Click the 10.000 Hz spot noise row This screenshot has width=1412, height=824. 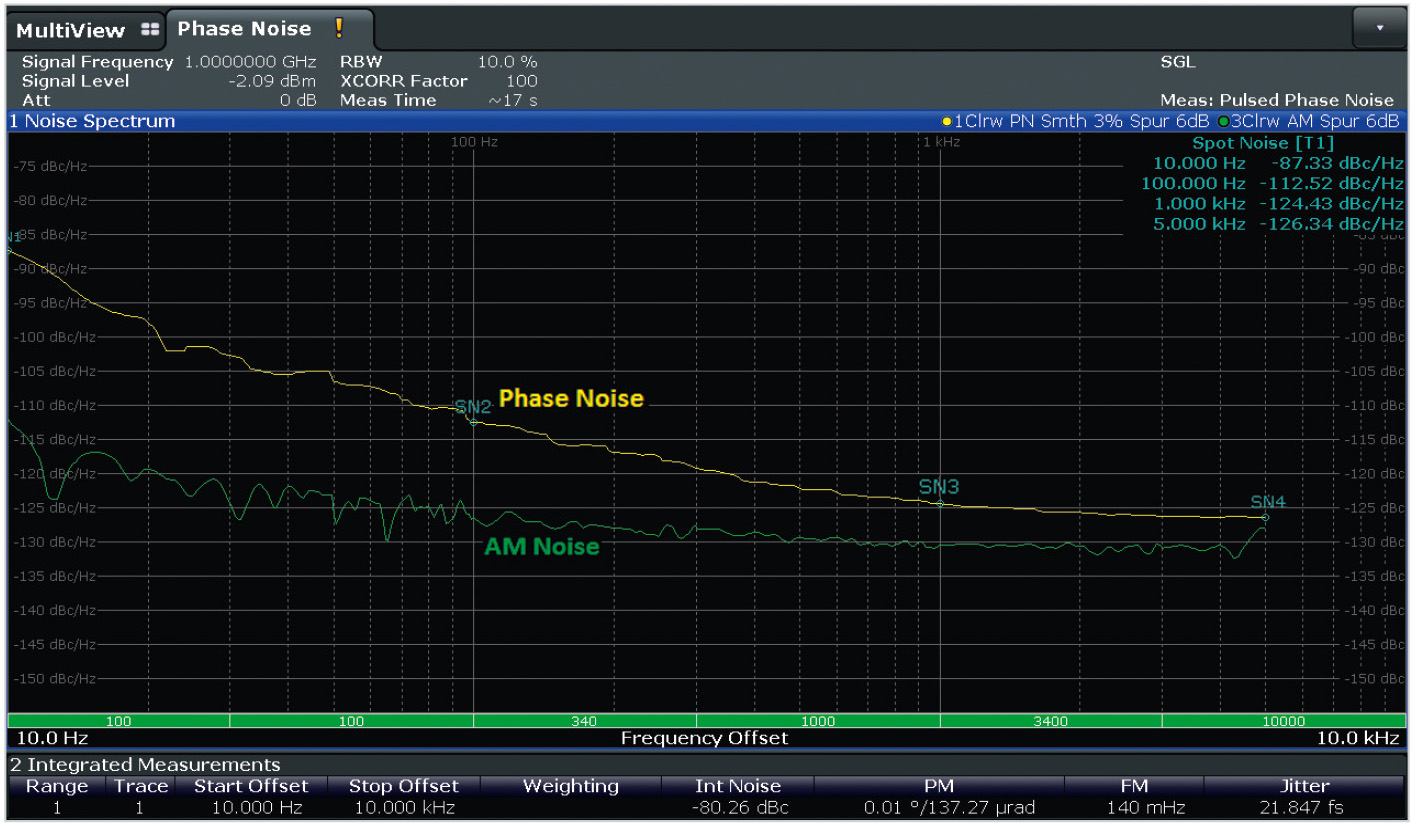tap(1278, 163)
